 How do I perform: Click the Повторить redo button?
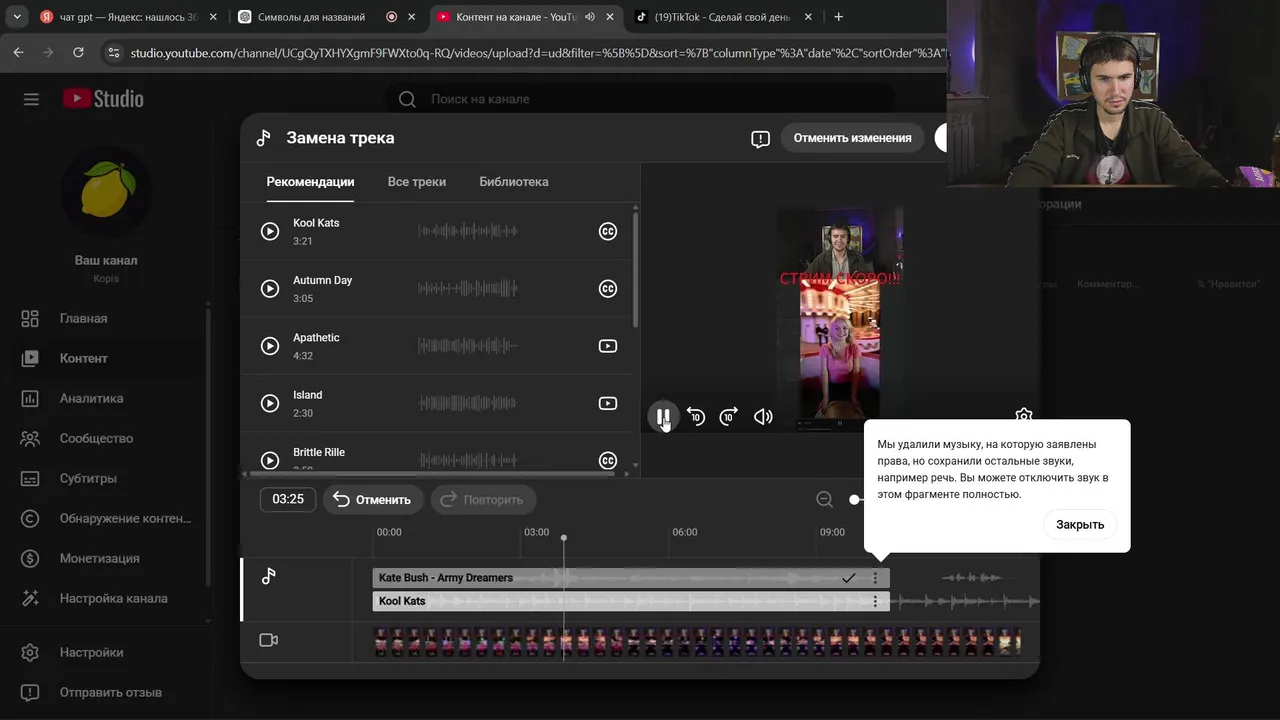click(483, 499)
